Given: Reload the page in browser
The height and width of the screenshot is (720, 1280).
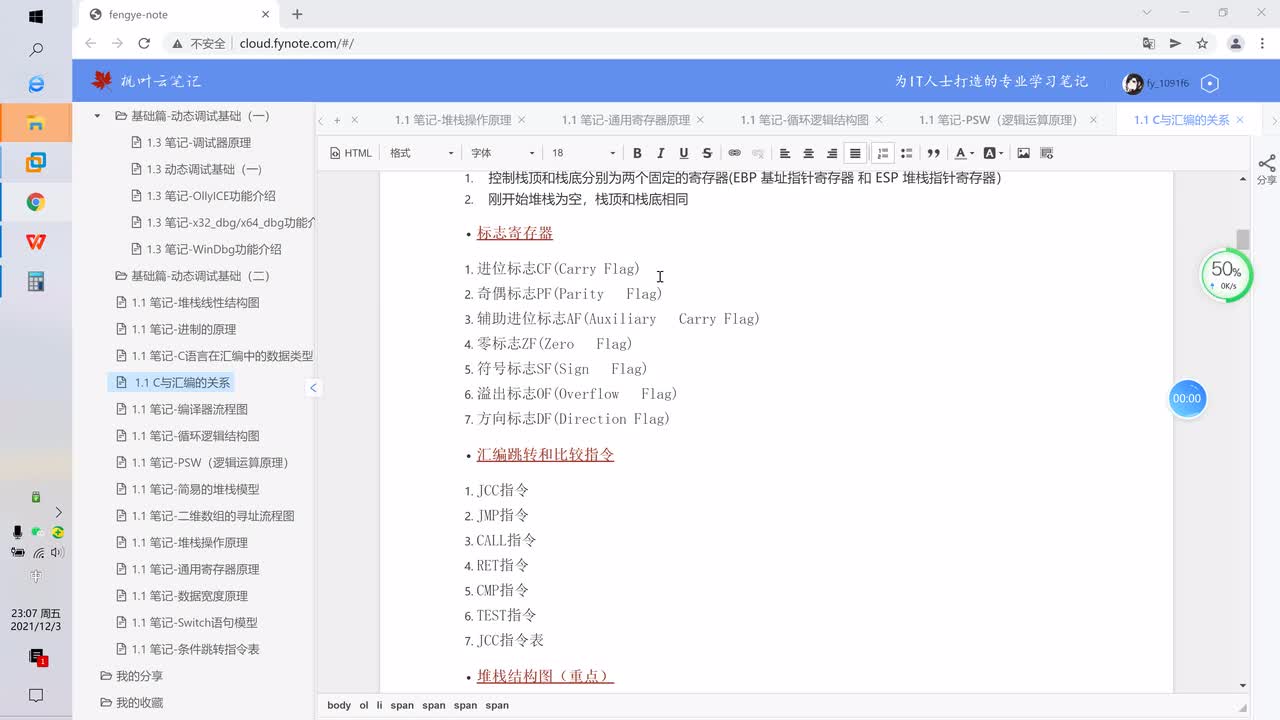Looking at the screenshot, I should pos(144,43).
